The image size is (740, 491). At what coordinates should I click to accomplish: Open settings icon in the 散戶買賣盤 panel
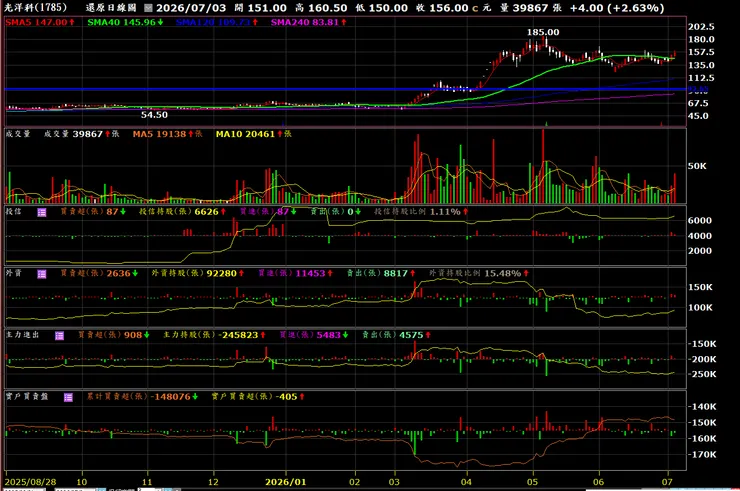click(68, 398)
